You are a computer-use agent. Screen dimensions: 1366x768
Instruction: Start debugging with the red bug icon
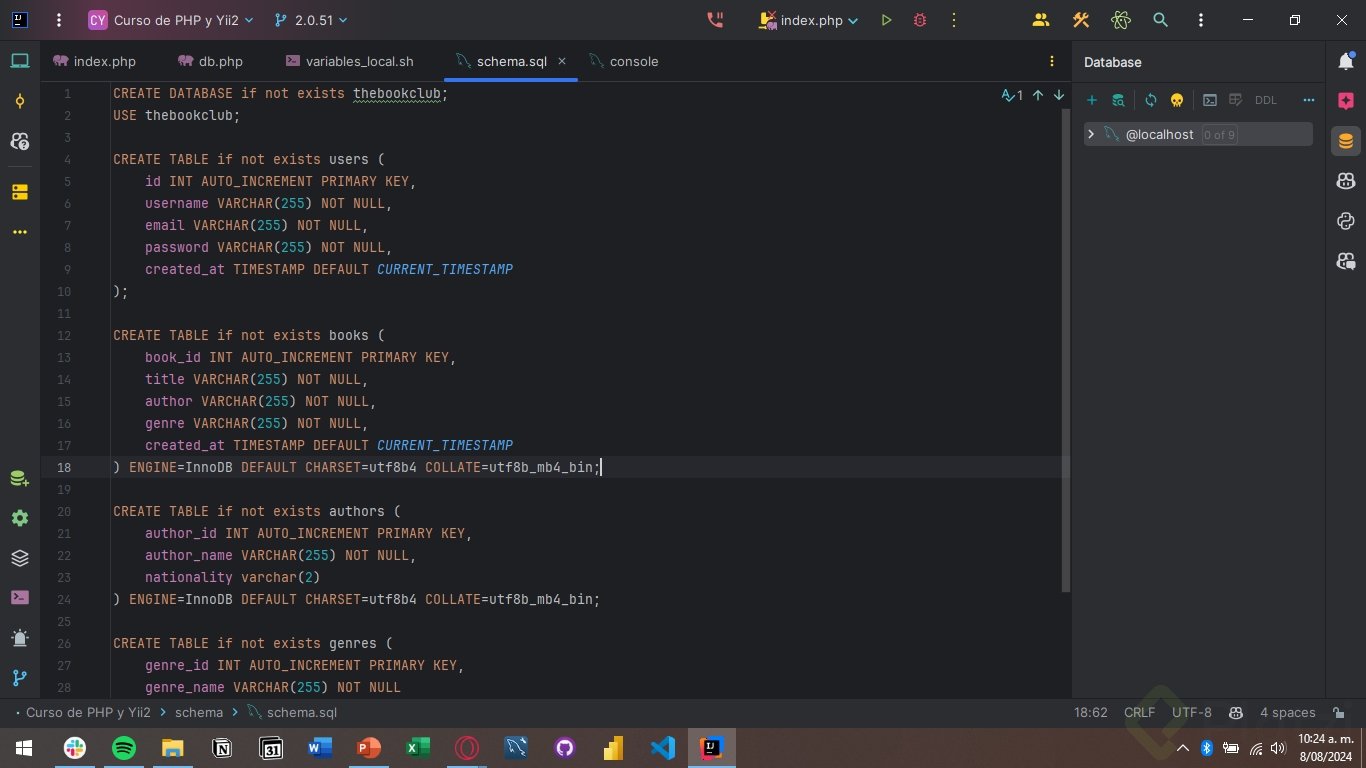pyautogui.click(x=920, y=20)
